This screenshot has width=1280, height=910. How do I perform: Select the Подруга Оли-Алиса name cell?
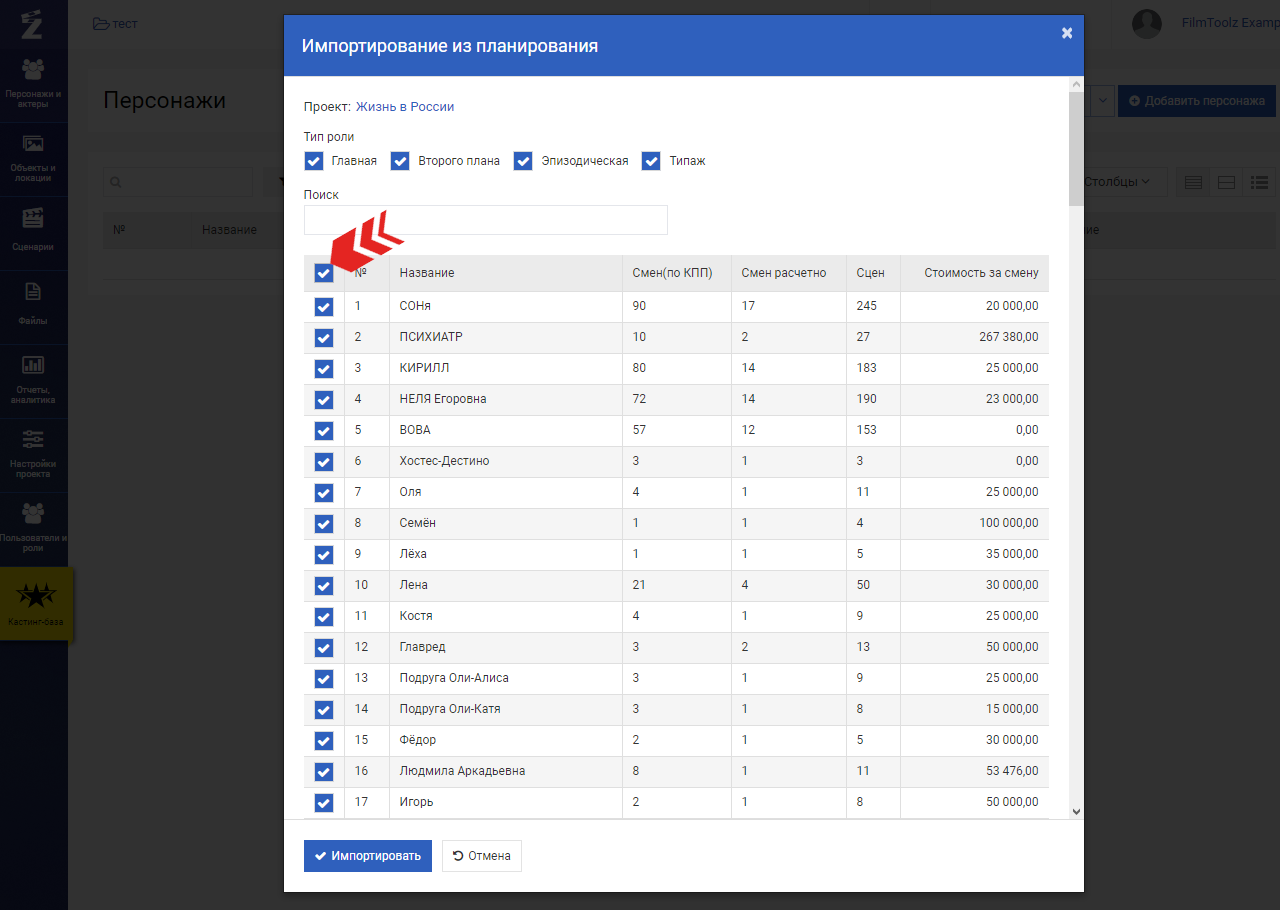[x=506, y=678]
